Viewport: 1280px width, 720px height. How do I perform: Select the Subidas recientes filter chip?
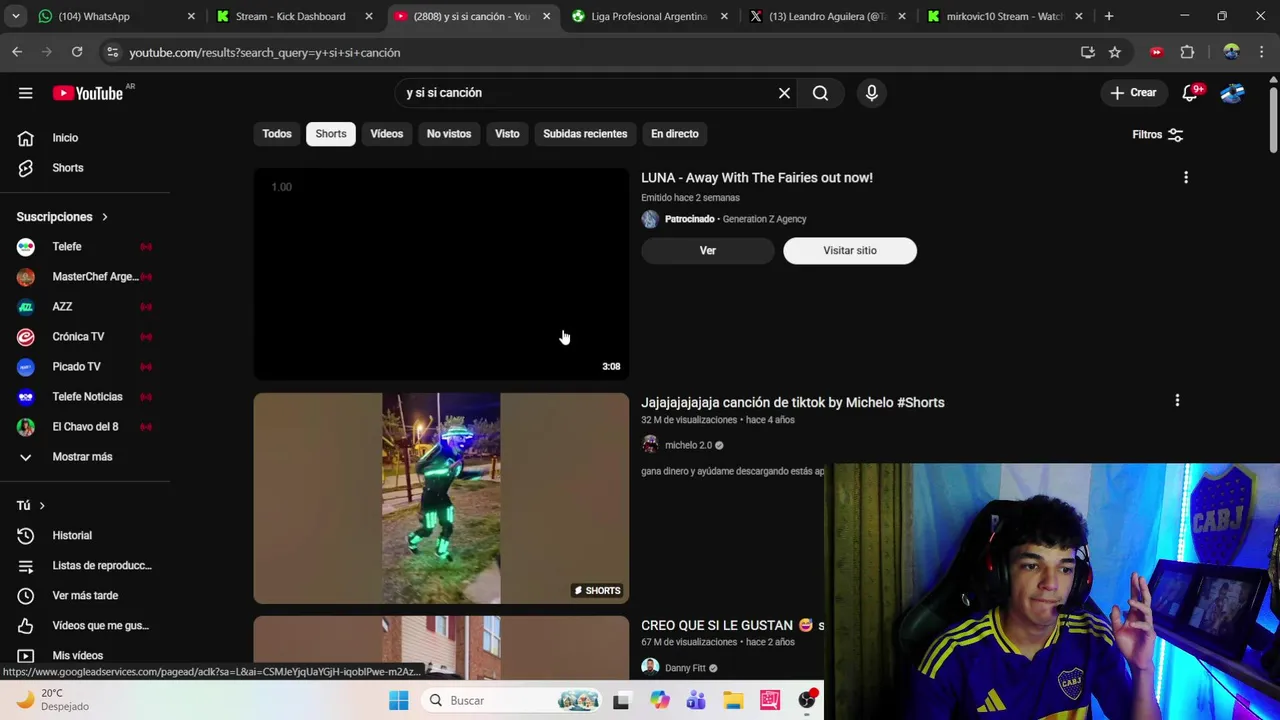coord(585,134)
